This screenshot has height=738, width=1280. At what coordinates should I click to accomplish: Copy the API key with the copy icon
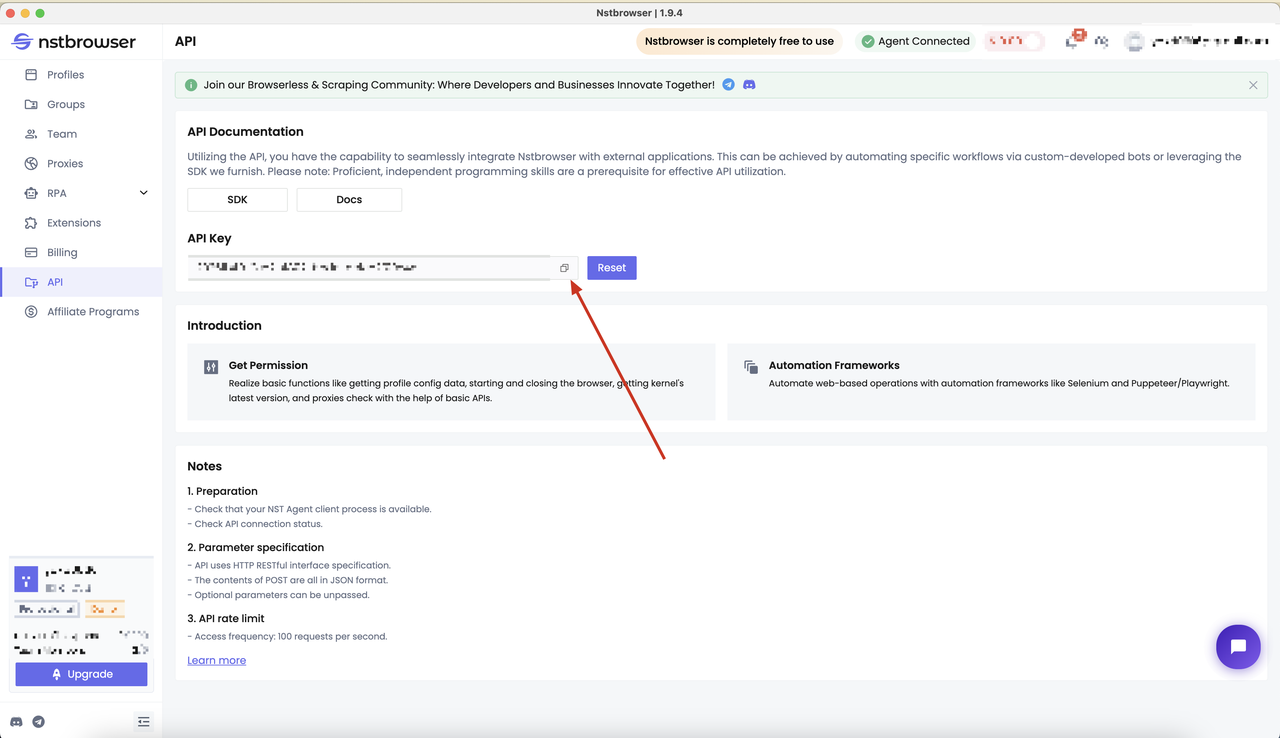click(x=564, y=268)
